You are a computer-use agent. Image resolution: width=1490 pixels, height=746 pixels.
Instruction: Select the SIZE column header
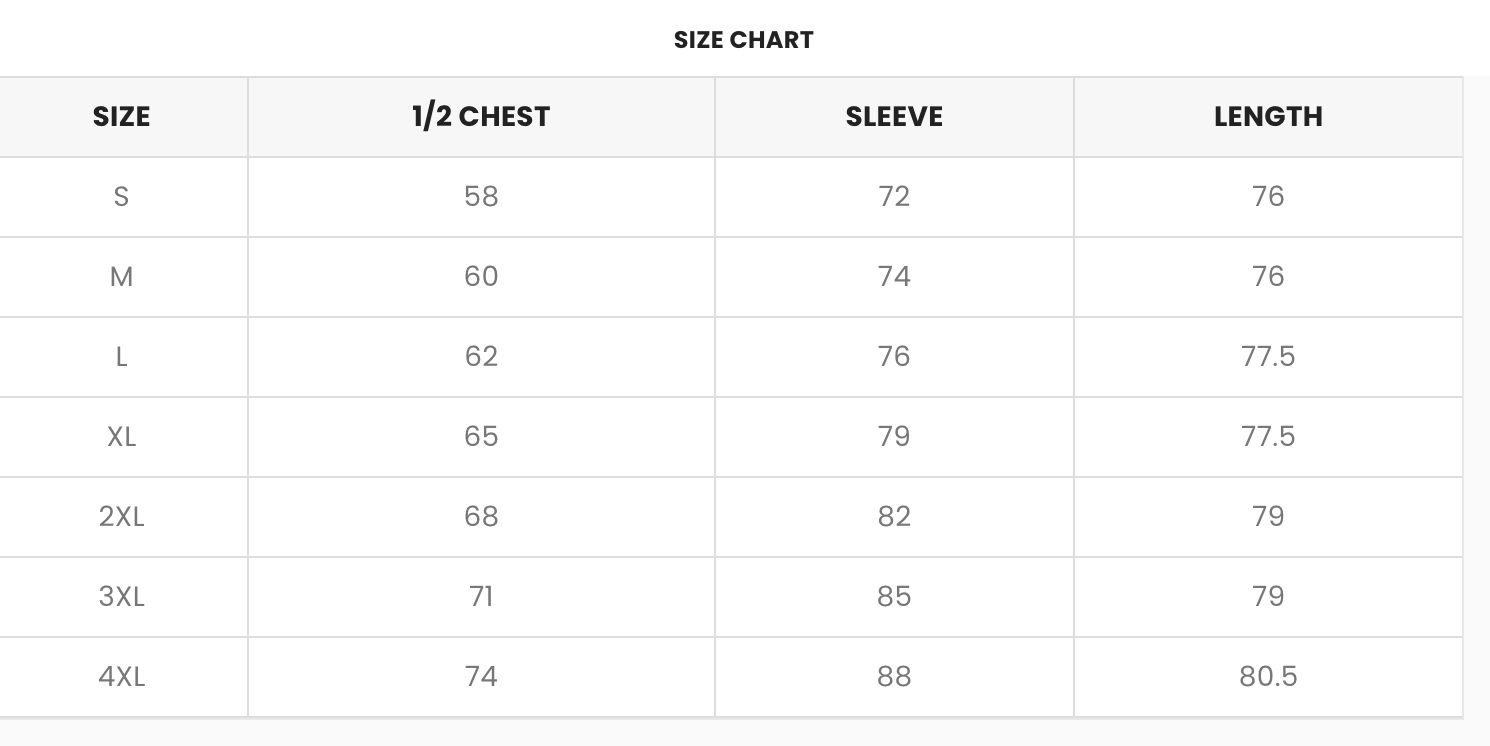(x=121, y=117)
